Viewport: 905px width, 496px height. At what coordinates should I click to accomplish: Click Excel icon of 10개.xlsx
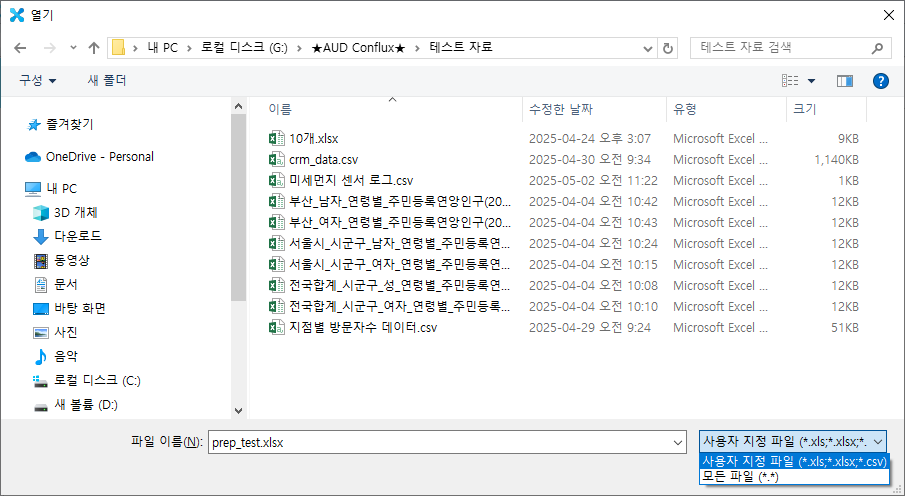tap(276, 139)
